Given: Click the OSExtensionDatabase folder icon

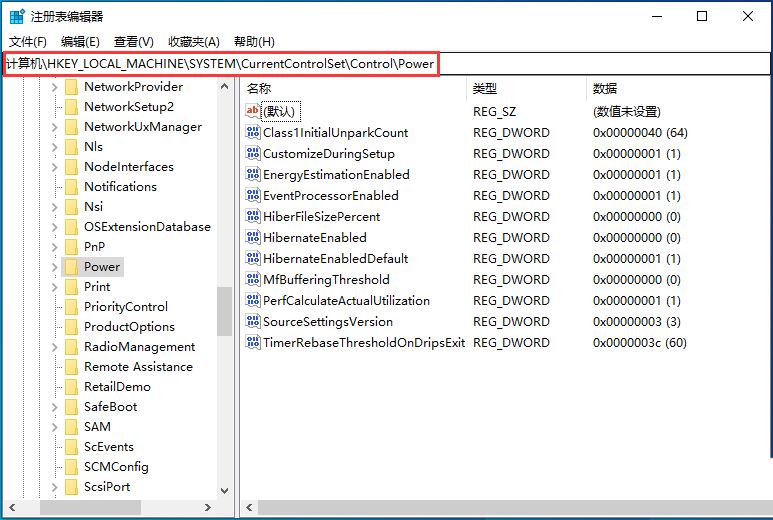Looking at the screenshot, I should pyautogui.click(x=71, y=227).
